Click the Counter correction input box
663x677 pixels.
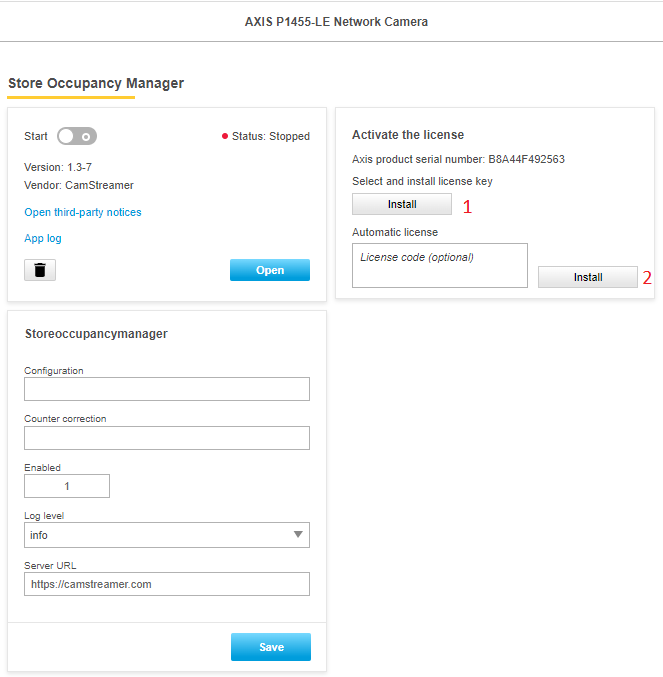pyautogui.click(x=167, y=438)
